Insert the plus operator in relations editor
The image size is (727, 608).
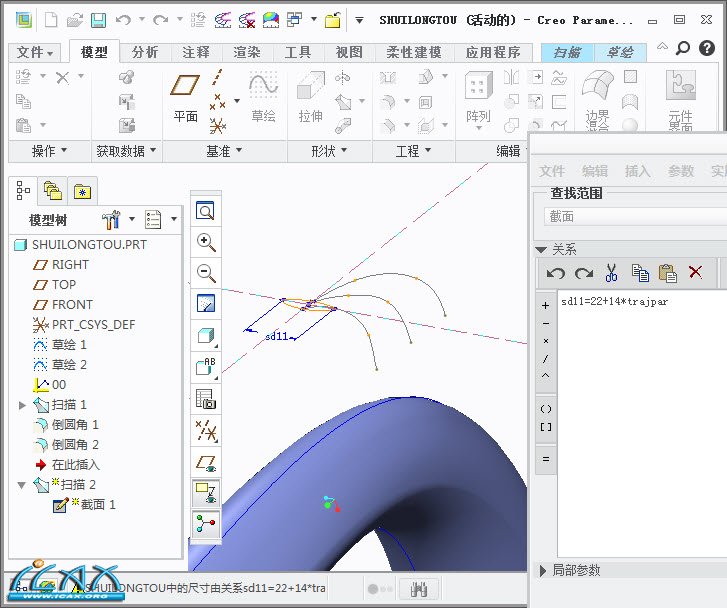pos(545,306)
